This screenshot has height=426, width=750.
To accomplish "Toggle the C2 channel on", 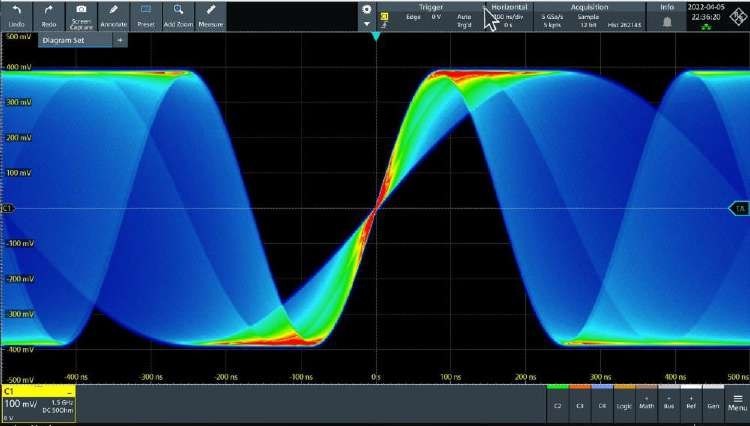I will coord(556,404).
